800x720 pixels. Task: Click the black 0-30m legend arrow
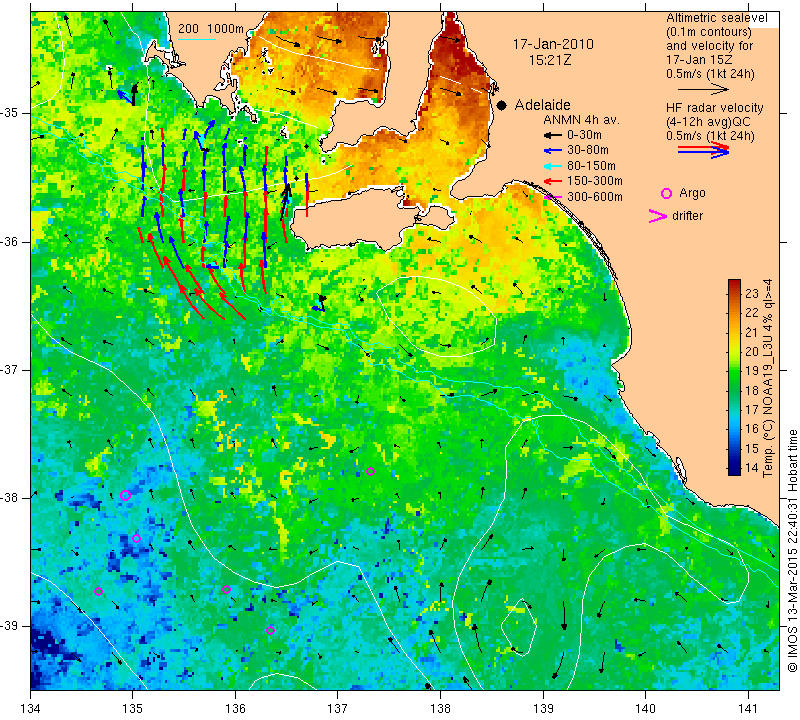[x=551, y=136]
